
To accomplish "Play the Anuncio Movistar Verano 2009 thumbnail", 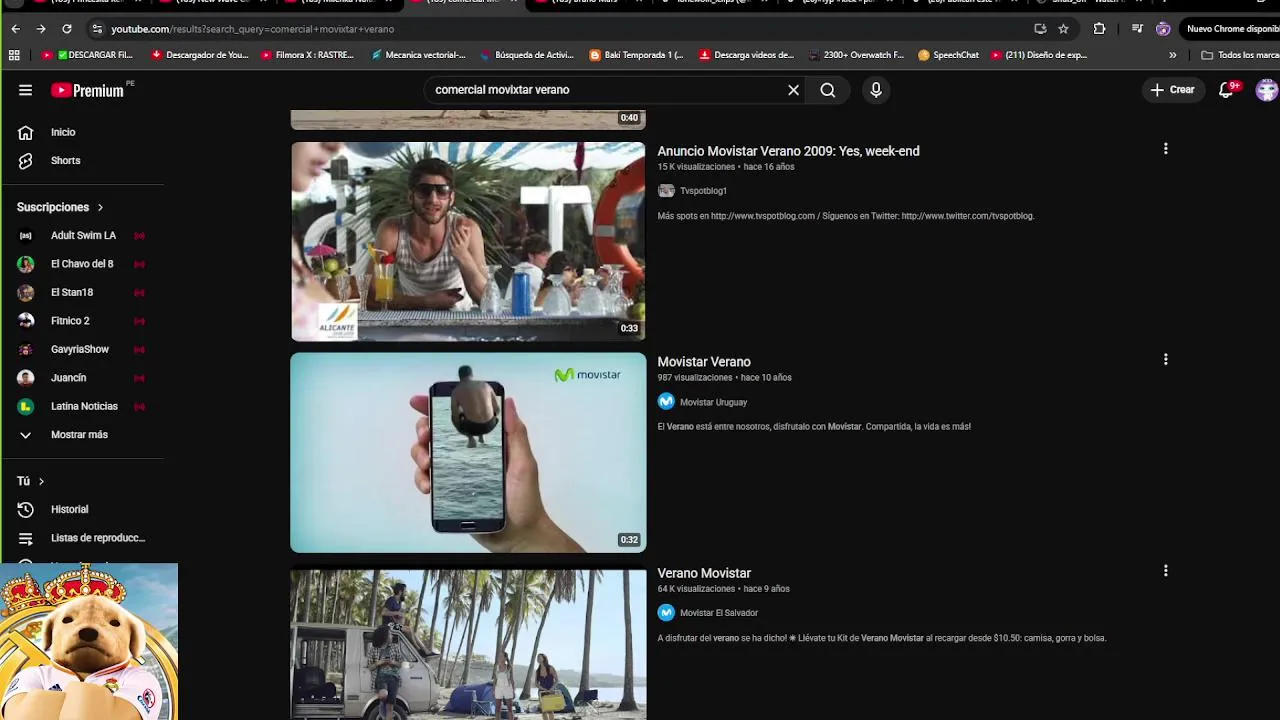I will click(x=468, y=241).
